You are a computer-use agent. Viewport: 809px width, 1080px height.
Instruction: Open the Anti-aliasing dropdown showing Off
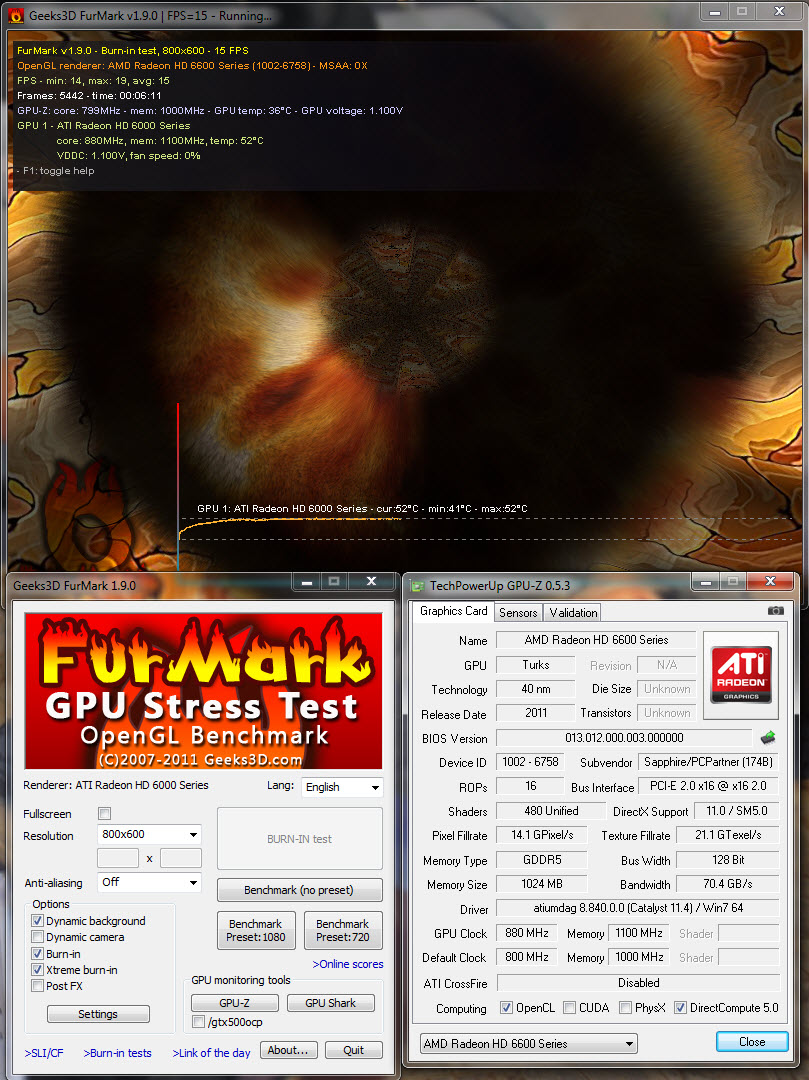point(149,882)
